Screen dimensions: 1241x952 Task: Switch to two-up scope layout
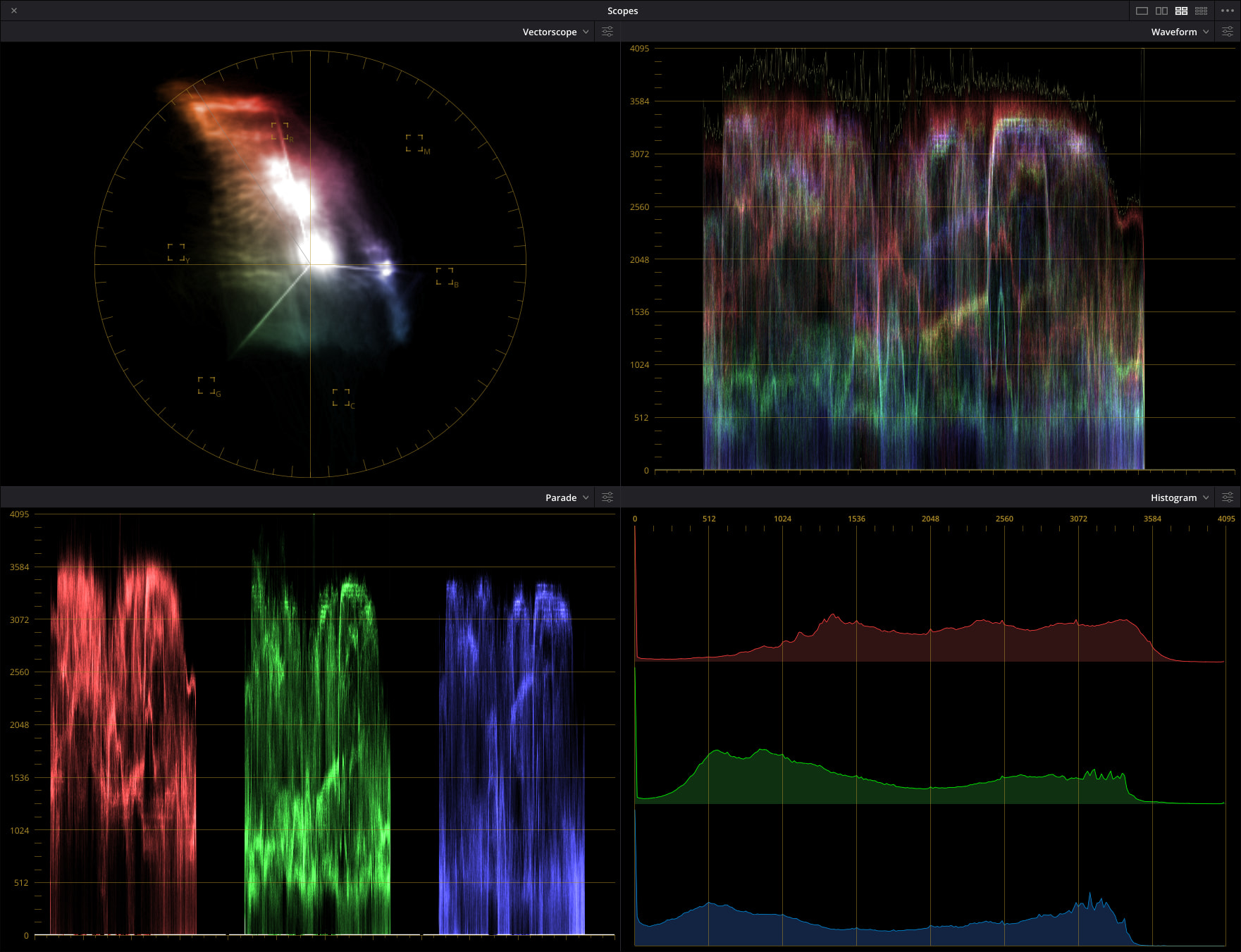pyautogui.click(x=1161, y=11)
